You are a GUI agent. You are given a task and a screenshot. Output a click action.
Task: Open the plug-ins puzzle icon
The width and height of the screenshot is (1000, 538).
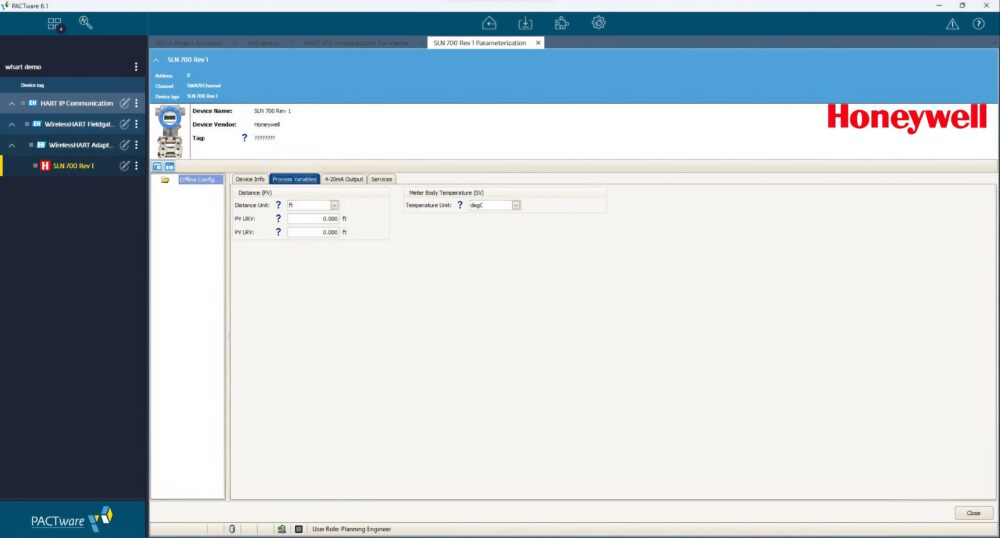click(561, 24)
